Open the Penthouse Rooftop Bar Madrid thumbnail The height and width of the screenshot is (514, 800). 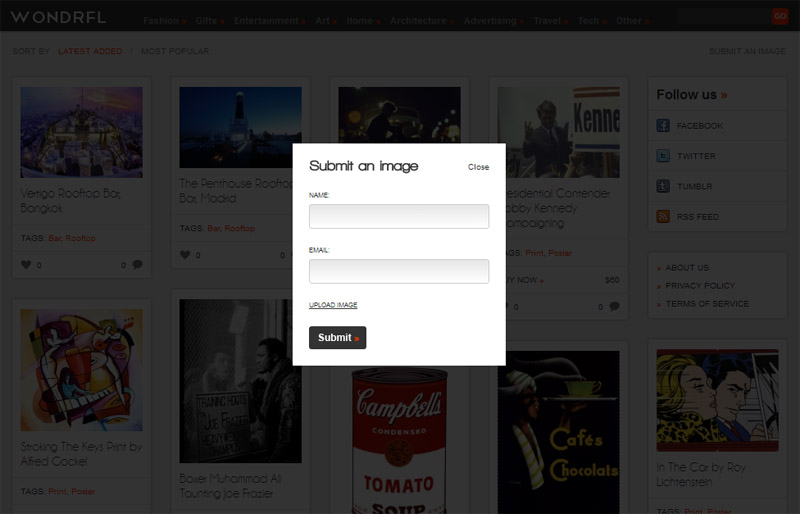click(x=240, y=127)
